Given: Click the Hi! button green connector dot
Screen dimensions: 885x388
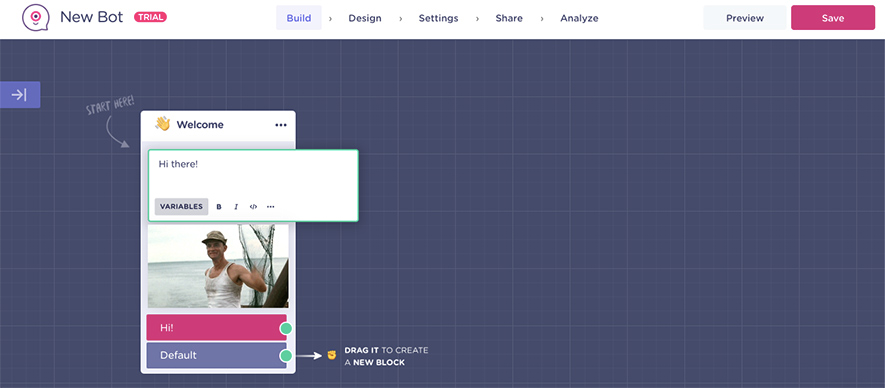Looking at the screenshot, I should (286, 328).
